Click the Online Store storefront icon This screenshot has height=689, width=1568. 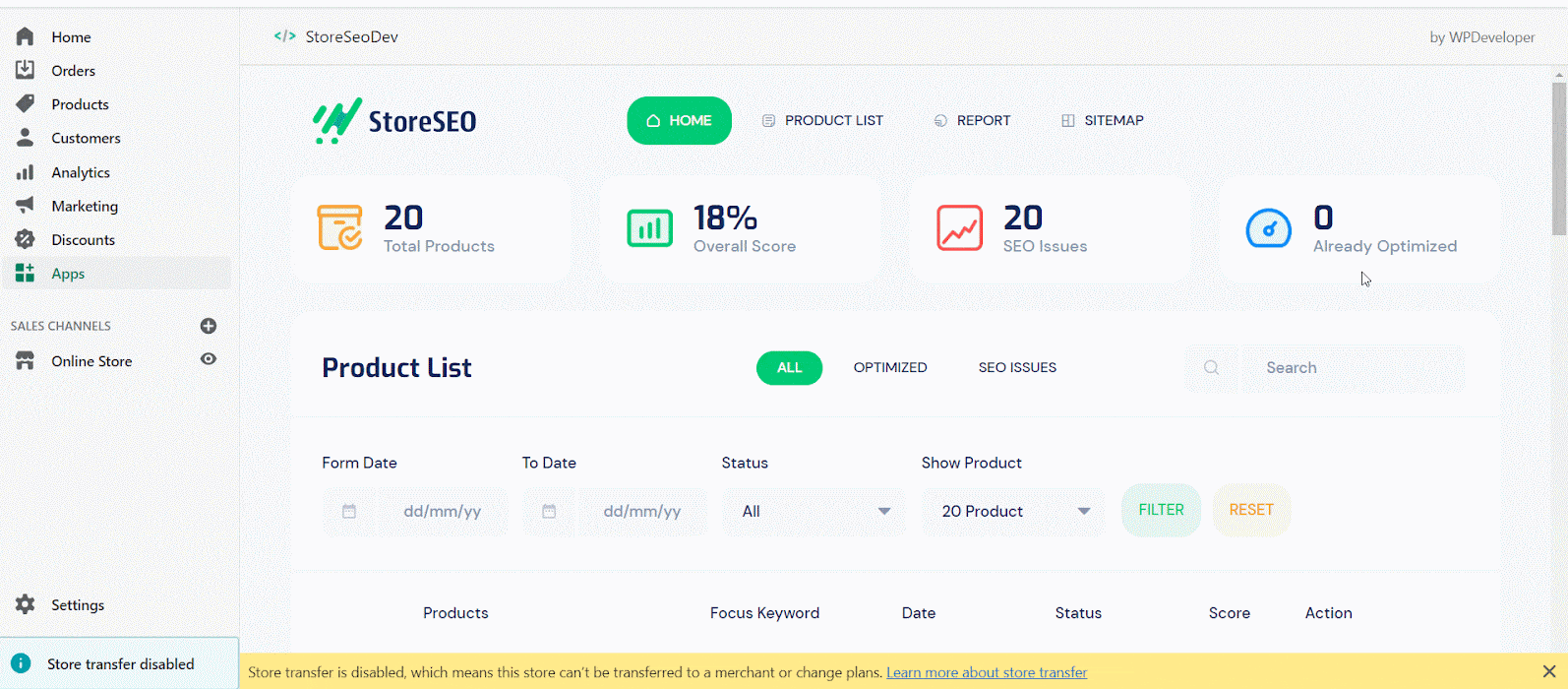click(x=26, y=361)
